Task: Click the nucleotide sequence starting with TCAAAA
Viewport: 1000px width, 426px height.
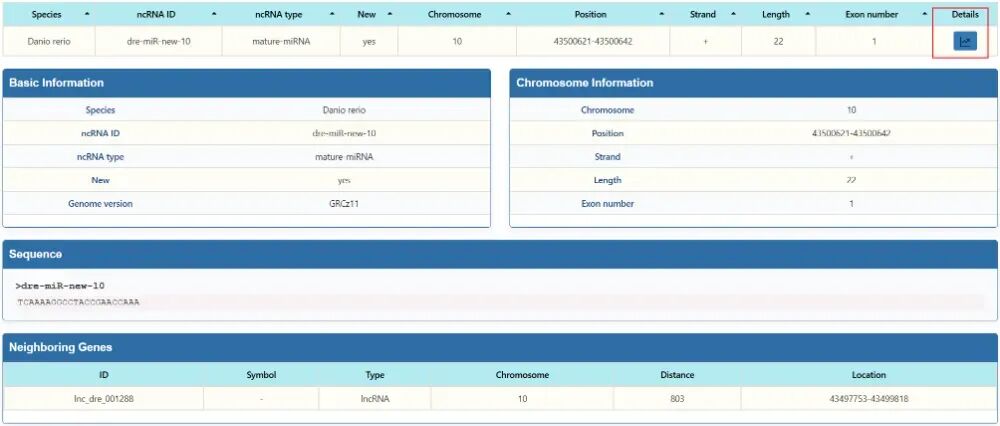Action: [x=79, y=302]
